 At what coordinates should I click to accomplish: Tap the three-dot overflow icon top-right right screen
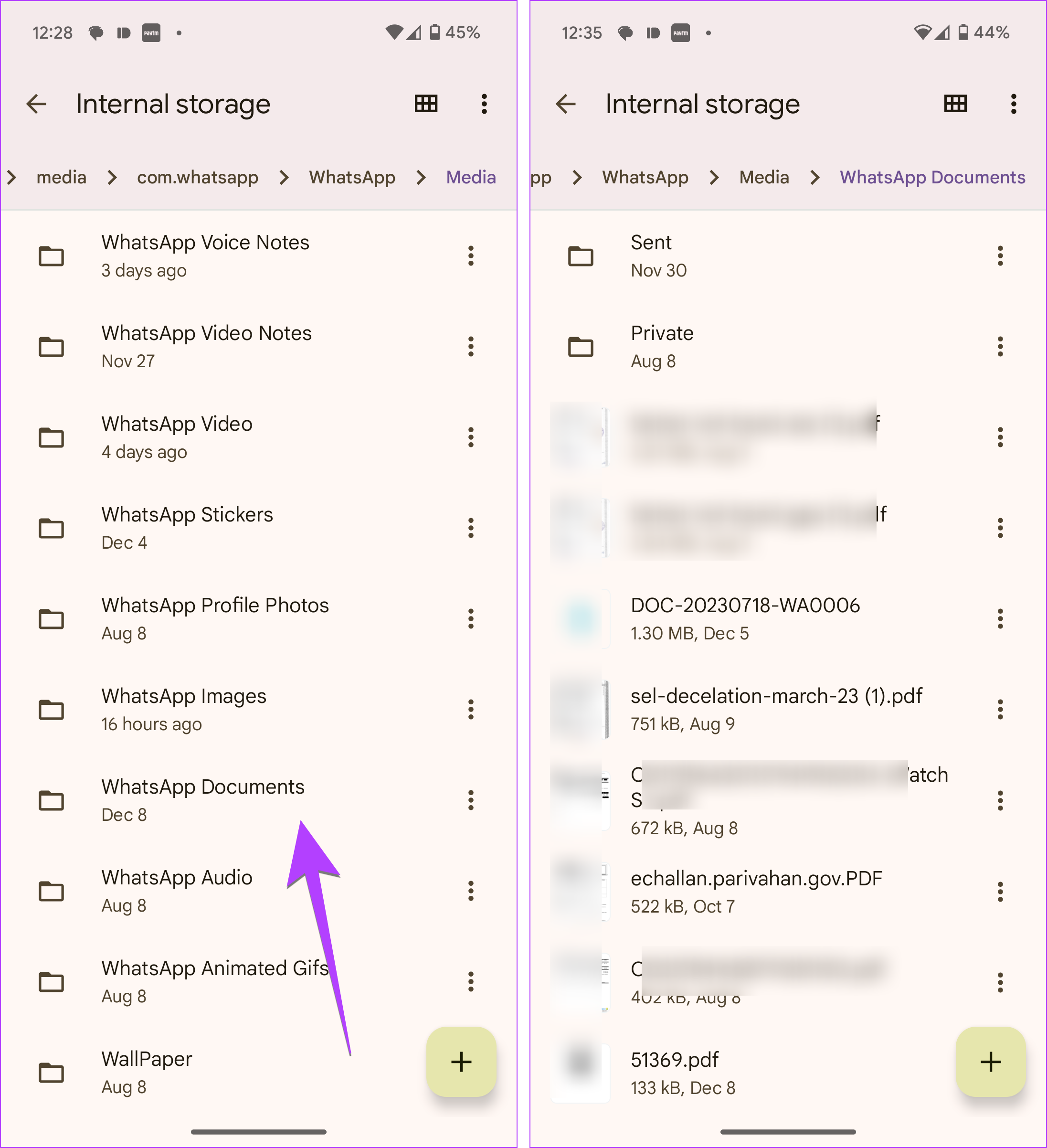click(x=1013, y=103)
